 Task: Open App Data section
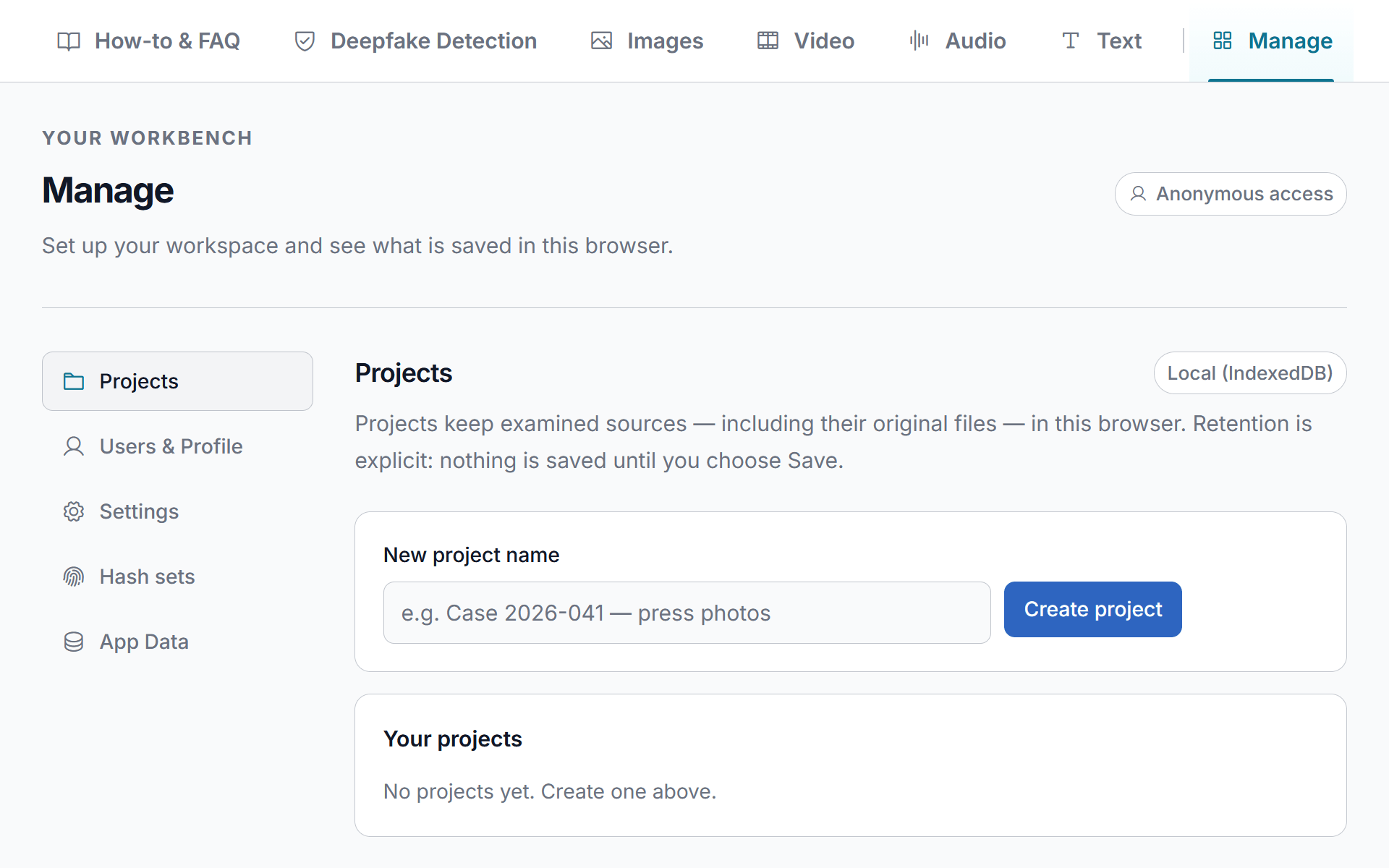point(177,642)
